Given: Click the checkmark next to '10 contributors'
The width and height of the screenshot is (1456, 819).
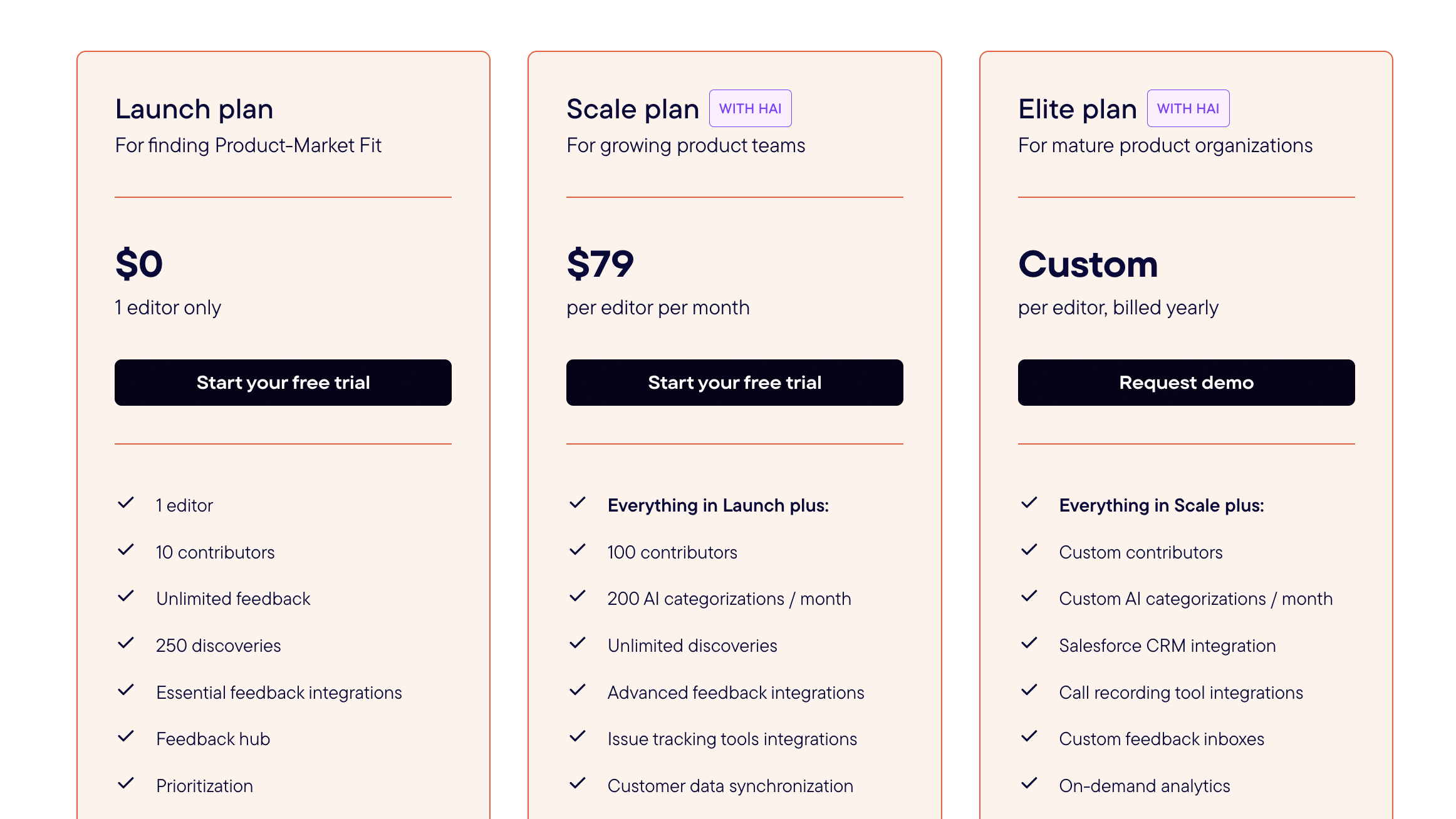Looking at the screenshot, I should tap(127, 550).
